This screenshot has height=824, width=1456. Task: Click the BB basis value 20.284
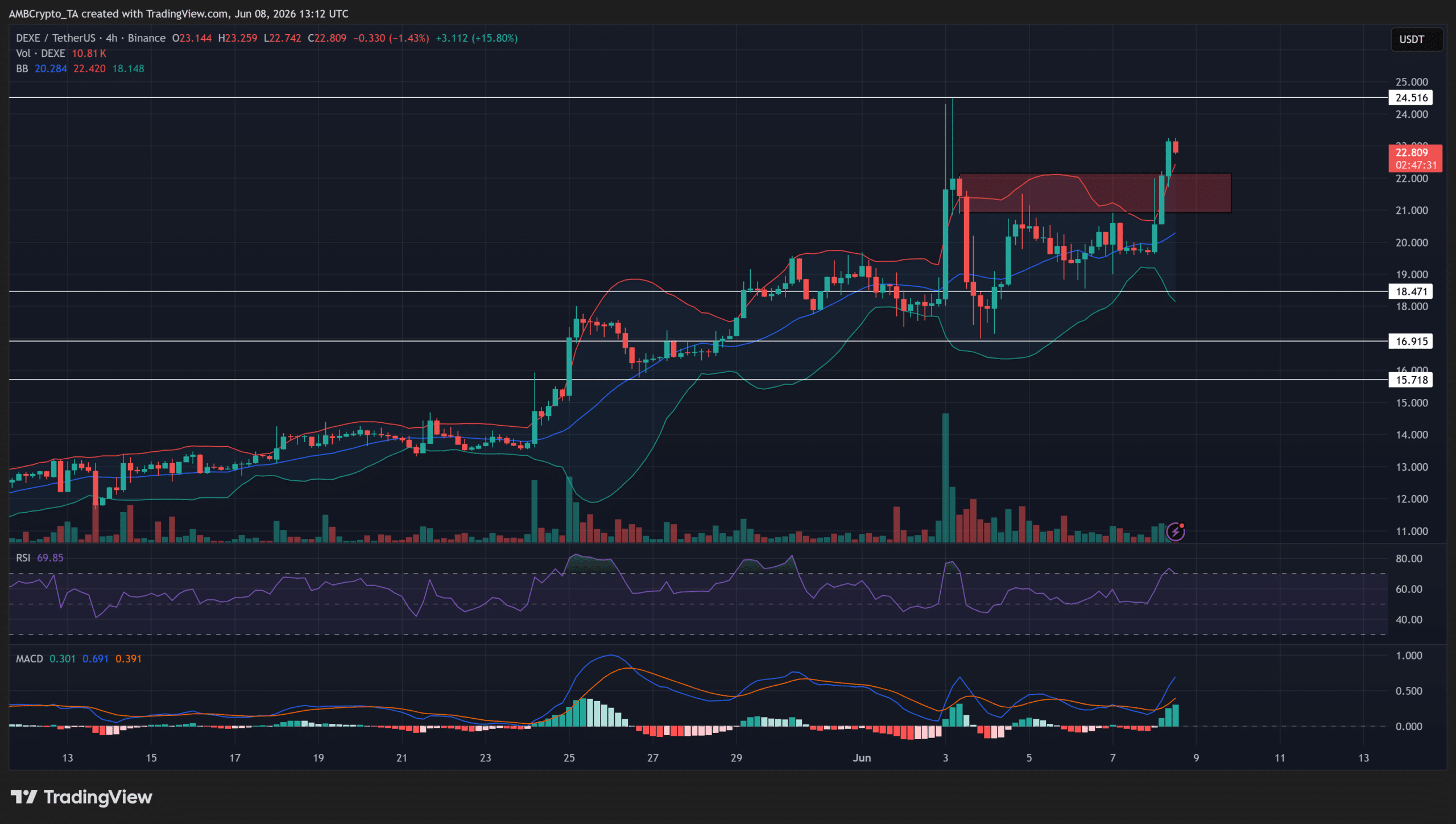click(x=51, y=69)
